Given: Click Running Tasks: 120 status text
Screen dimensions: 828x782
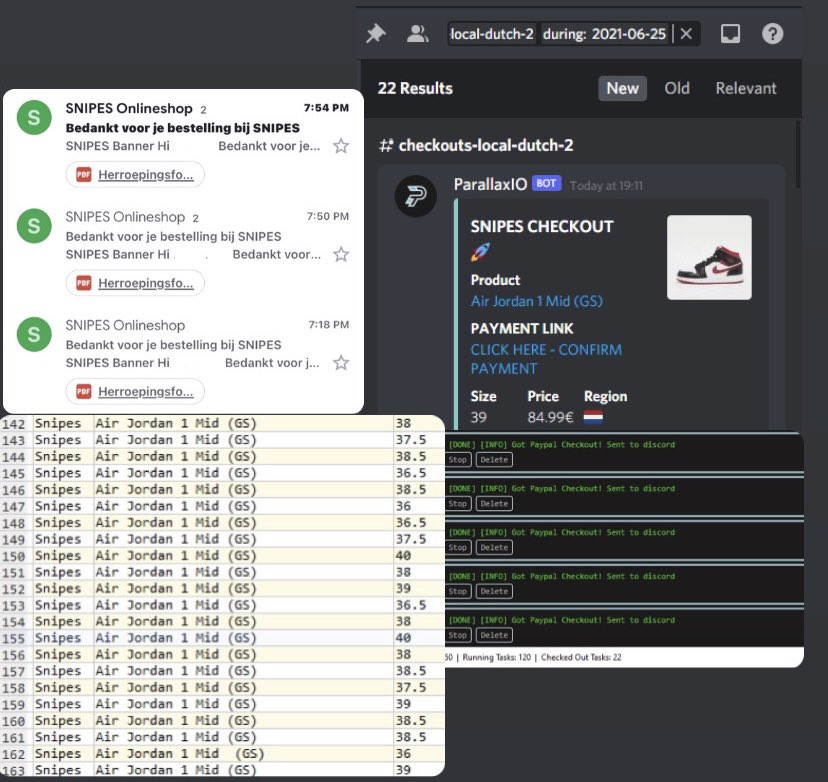Looking at the screenshot, I should pyautogui.click(x=496, y=657).
